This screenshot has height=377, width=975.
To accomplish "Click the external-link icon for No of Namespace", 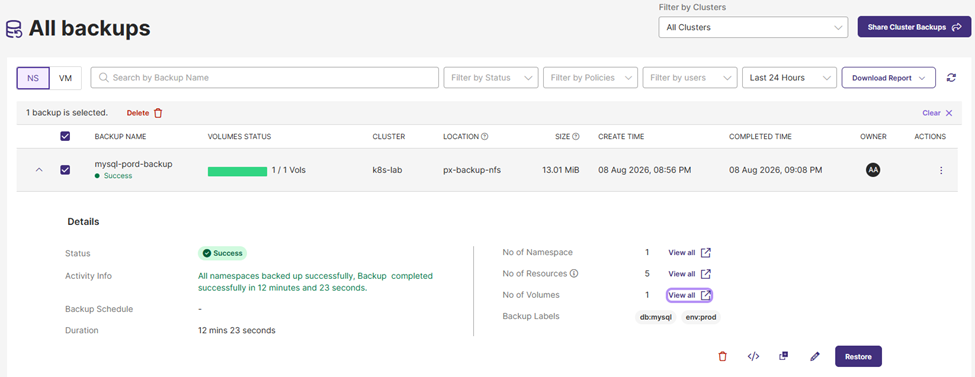I will [706, 253].
